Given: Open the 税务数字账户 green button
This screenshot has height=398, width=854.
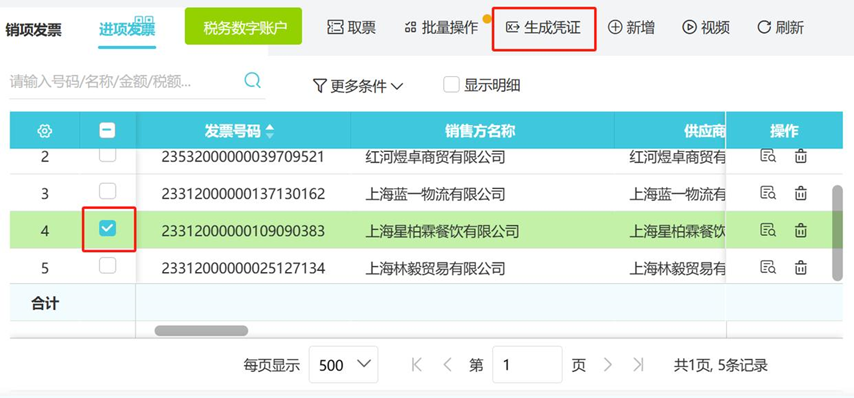Looking at the screenshot, I should point(243,27).
